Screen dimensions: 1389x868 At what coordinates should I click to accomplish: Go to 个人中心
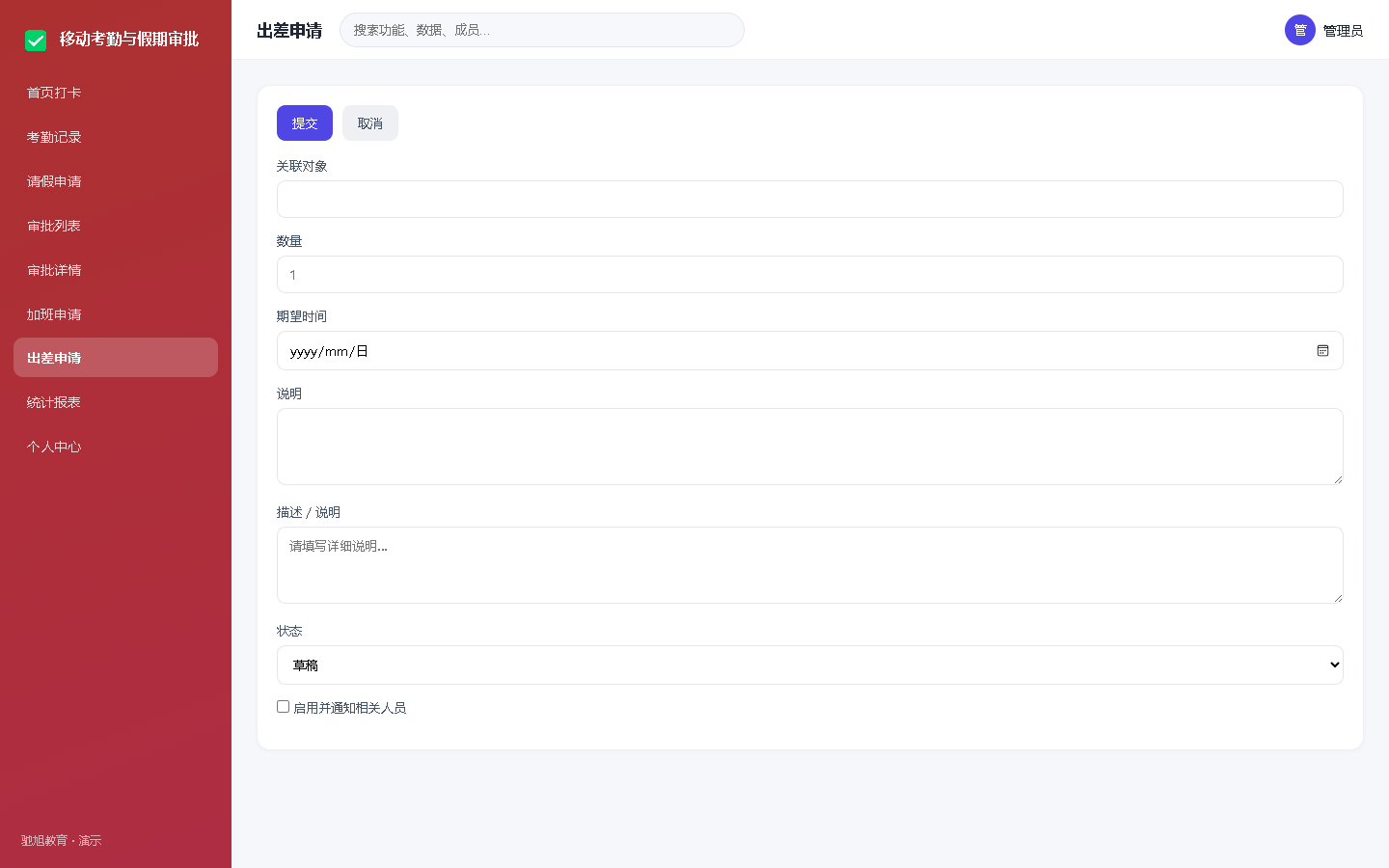coord(116,447)
